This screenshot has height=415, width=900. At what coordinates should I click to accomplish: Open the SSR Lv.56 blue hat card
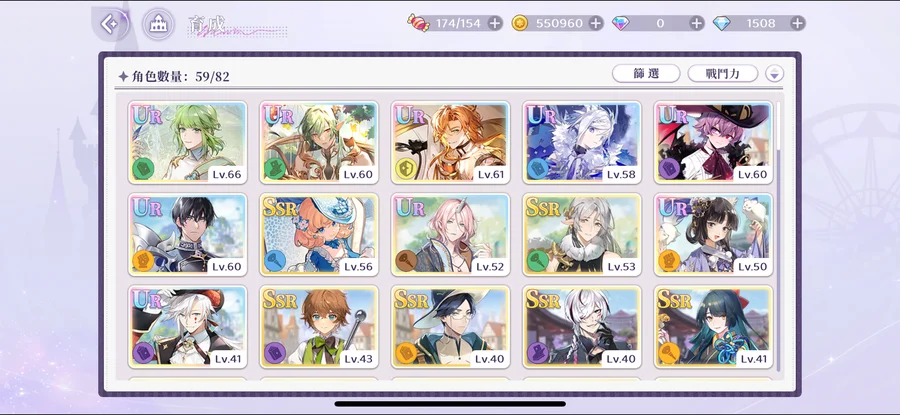(319, 234)
